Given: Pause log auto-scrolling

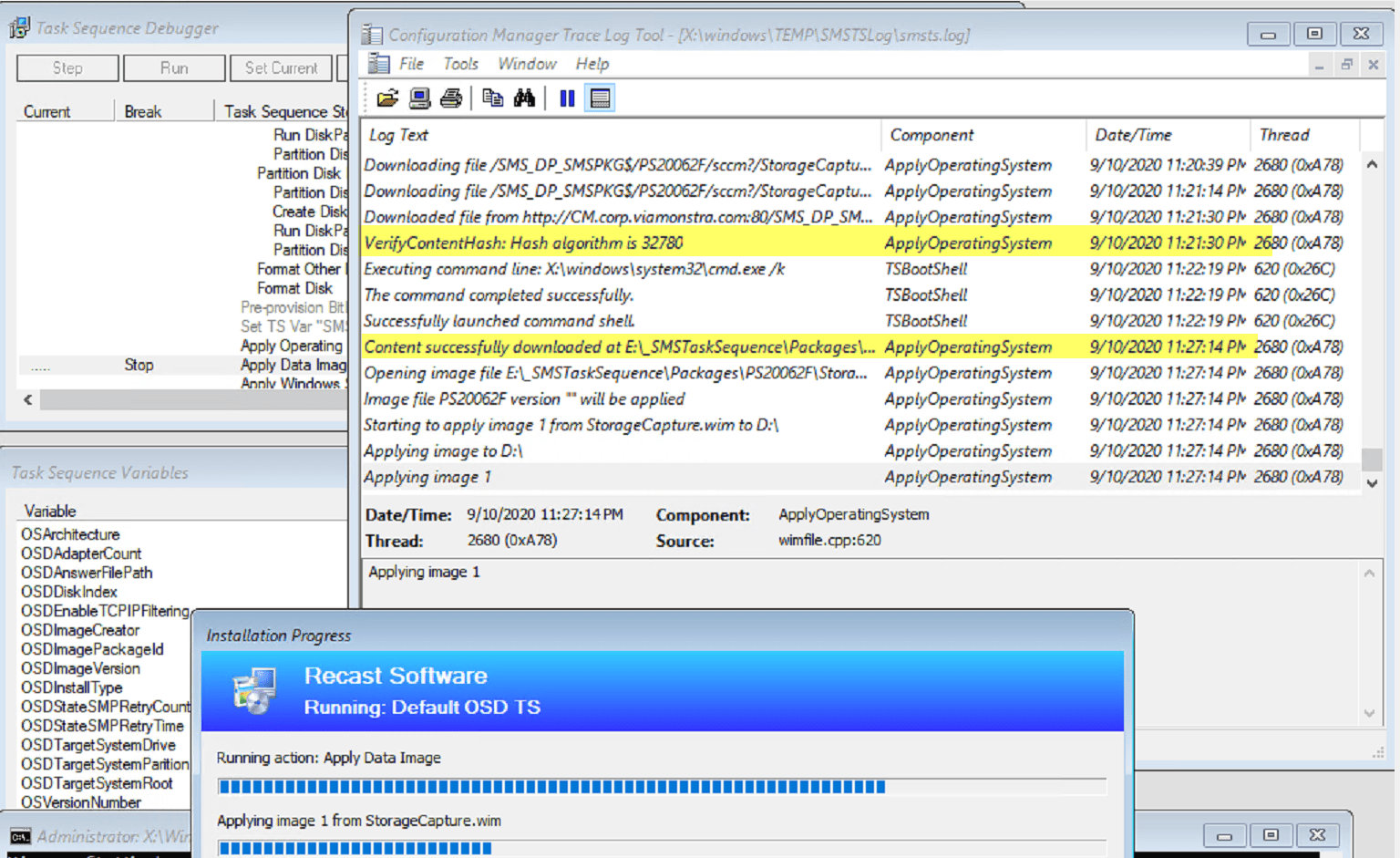Looking at the screenshot, I should click(566, 98).
